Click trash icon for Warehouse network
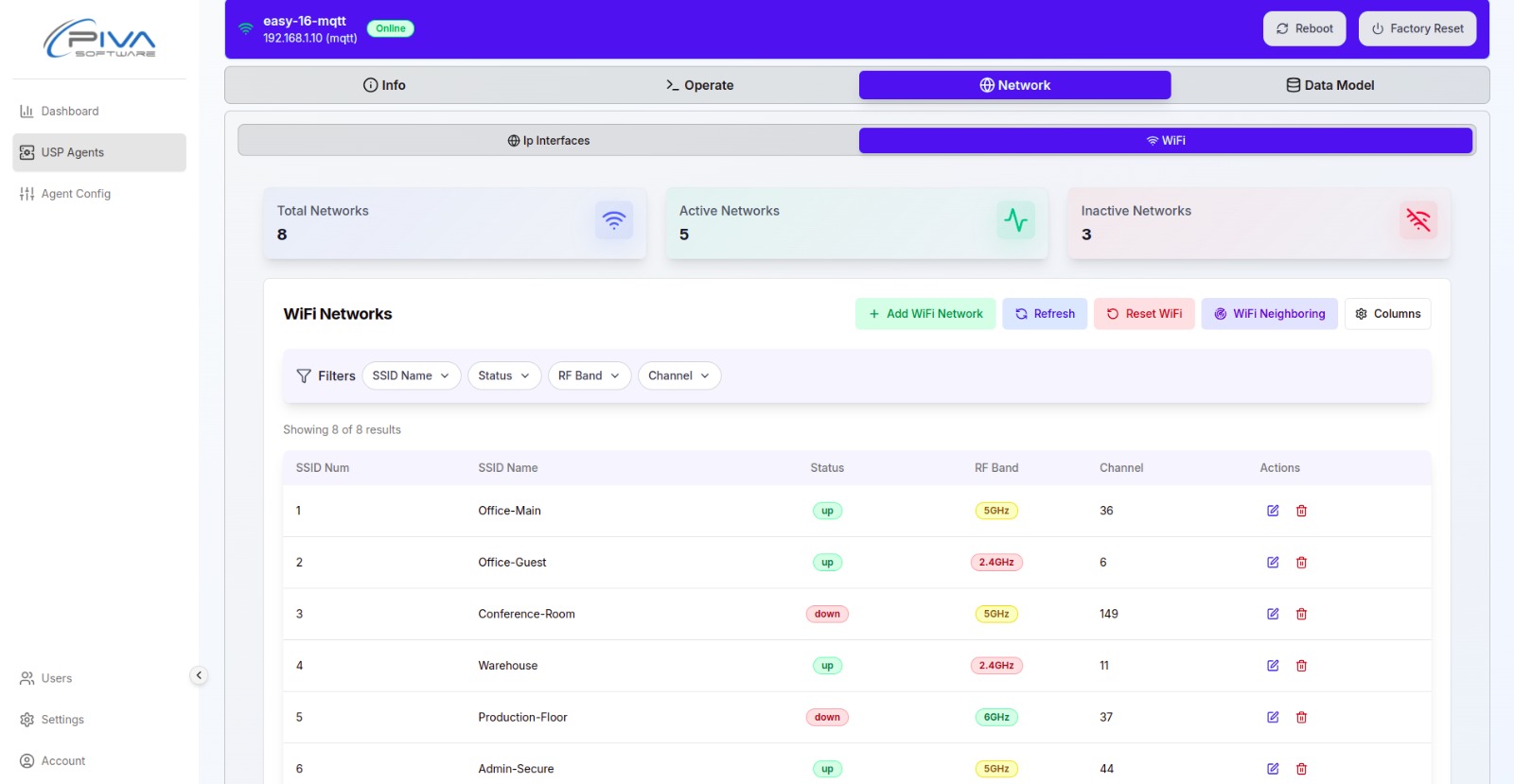Image resolution: width=1514 pixels, height=784 pixels. pyautogui.click(x=1301, y=666)
